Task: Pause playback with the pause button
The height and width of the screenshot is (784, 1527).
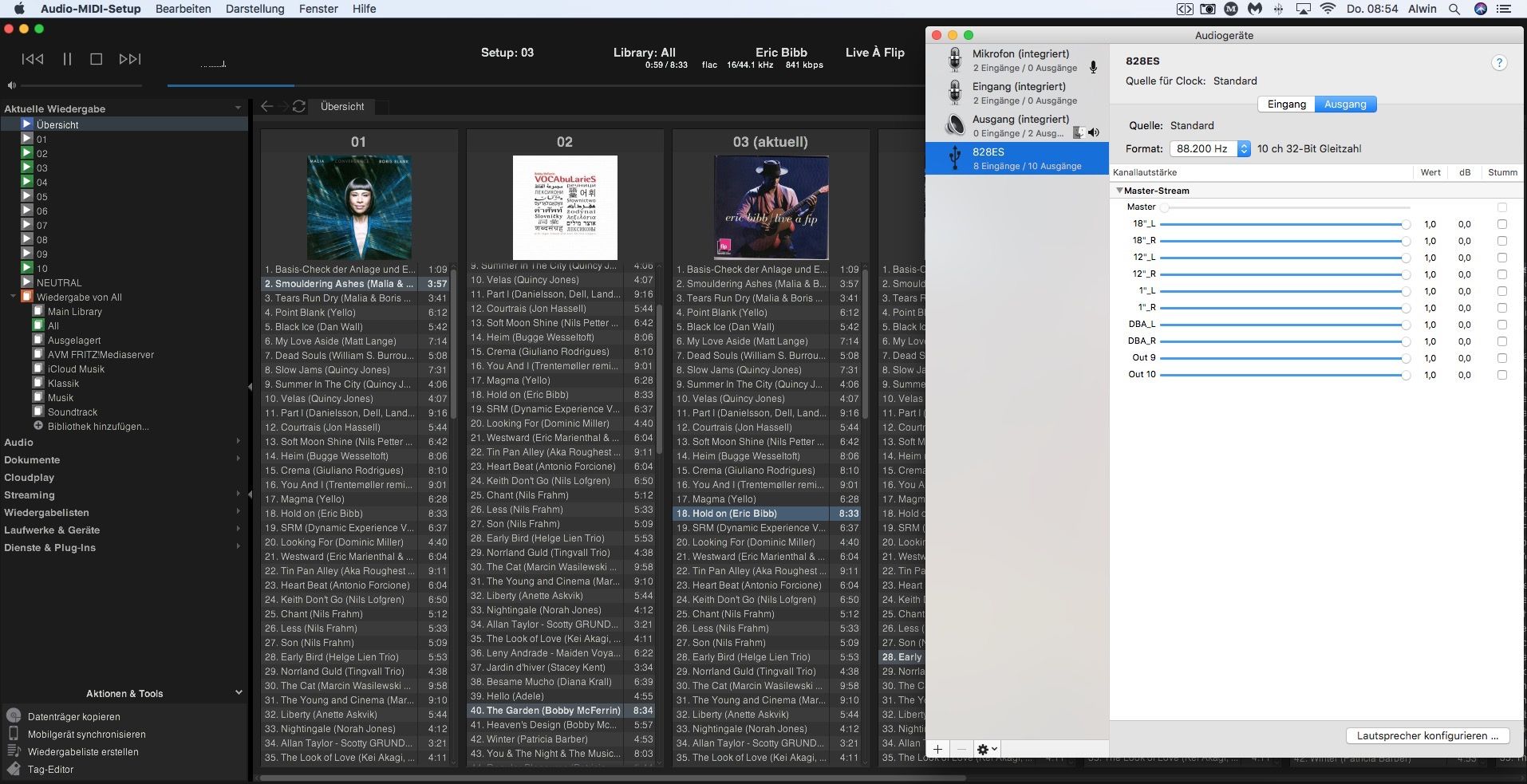Action: pyautogui.click(x=67, y=59)
